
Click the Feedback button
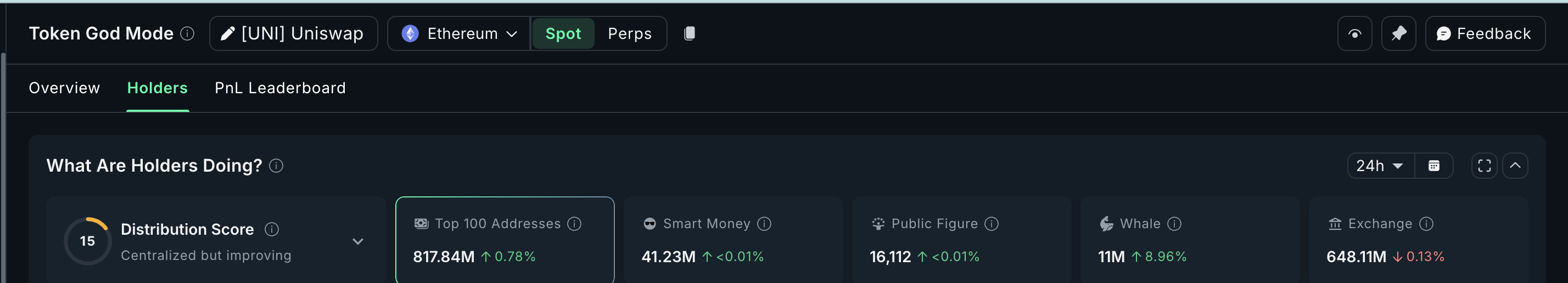coord(1484,33)
